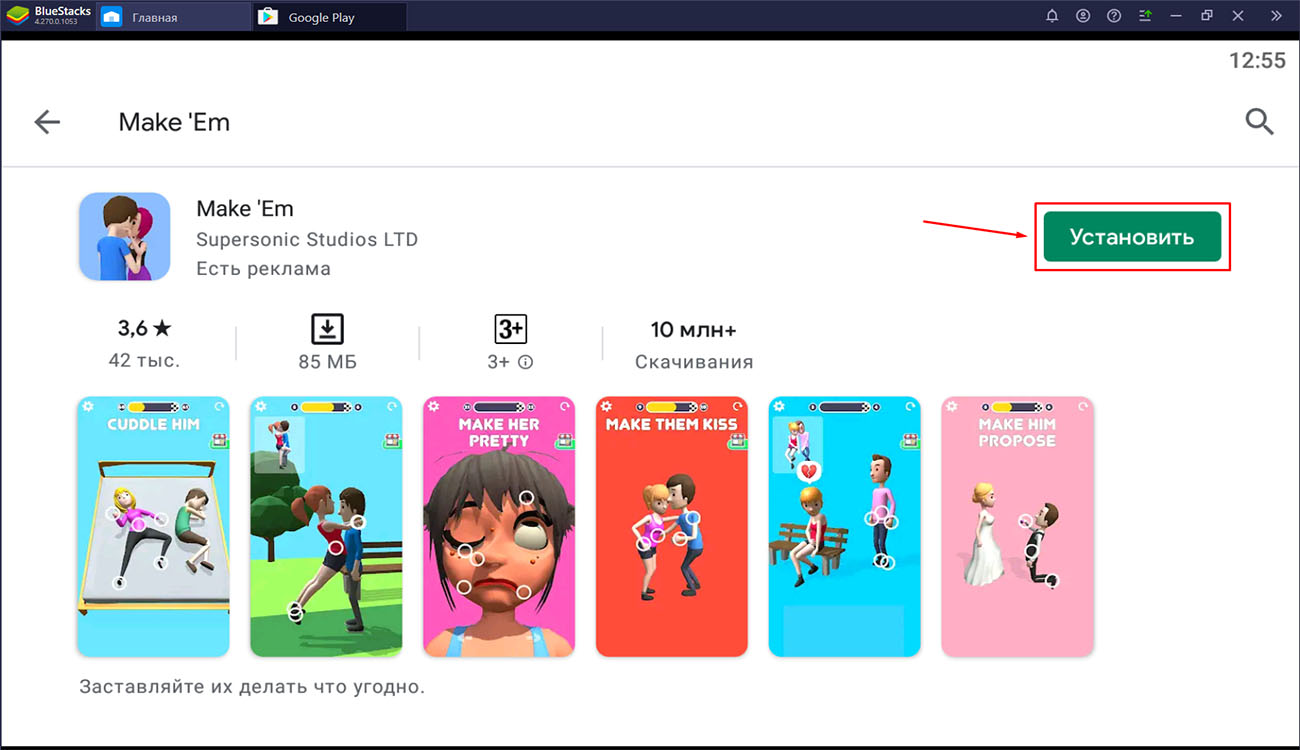The width and height of the screenshot is (1300, 750).
Task: Restore down the BlueStacks window
Action: (1207, 16)
